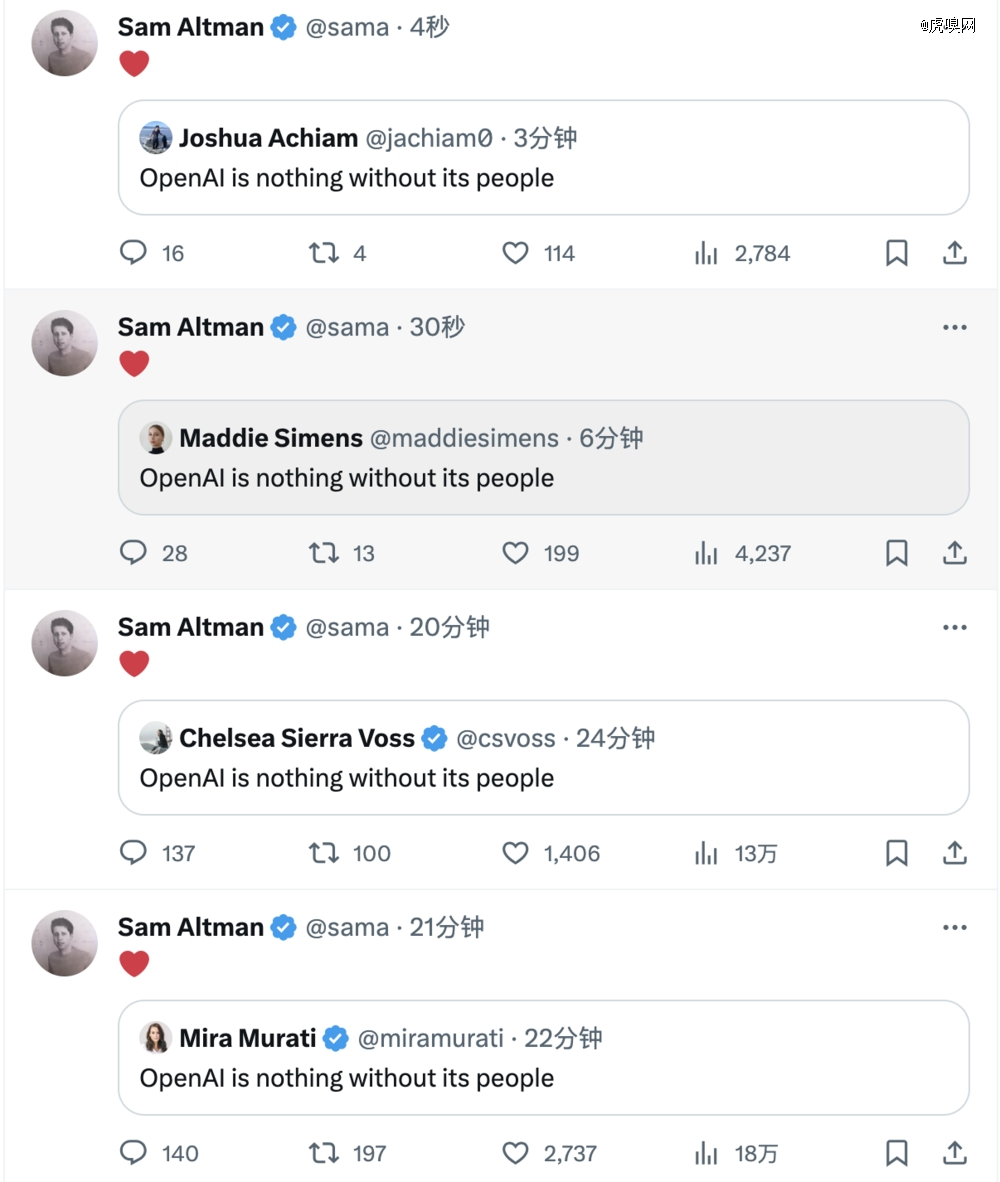The width and height of the screenshot is (1000, 1182).
Task: Open the @sama handle on the top post
Action: tap(346, 27)
